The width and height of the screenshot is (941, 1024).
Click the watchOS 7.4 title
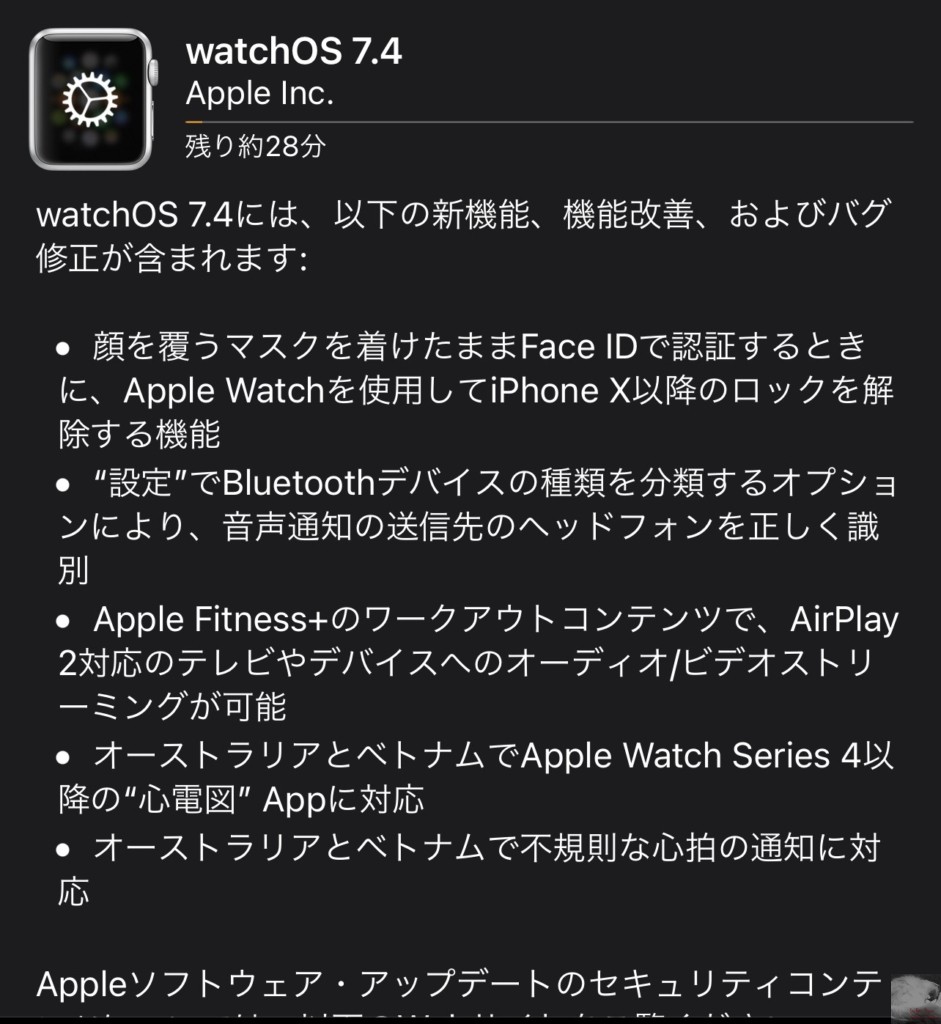[x=294, y=51]
